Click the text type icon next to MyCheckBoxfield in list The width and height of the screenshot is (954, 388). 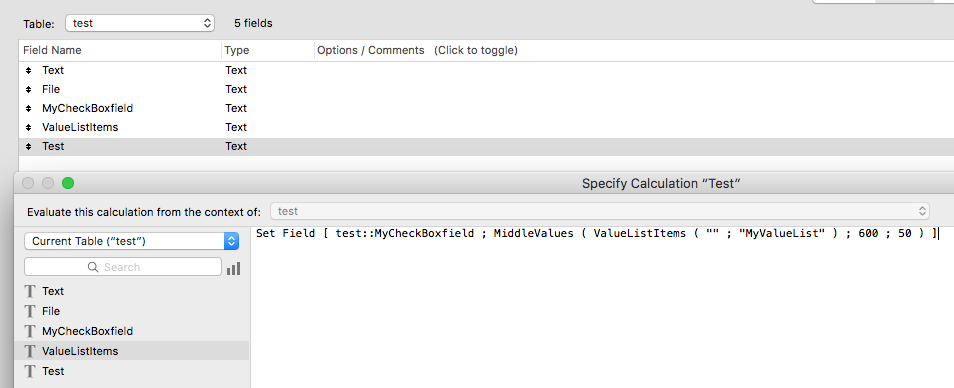pyautogui.click(x=30, y=331)
